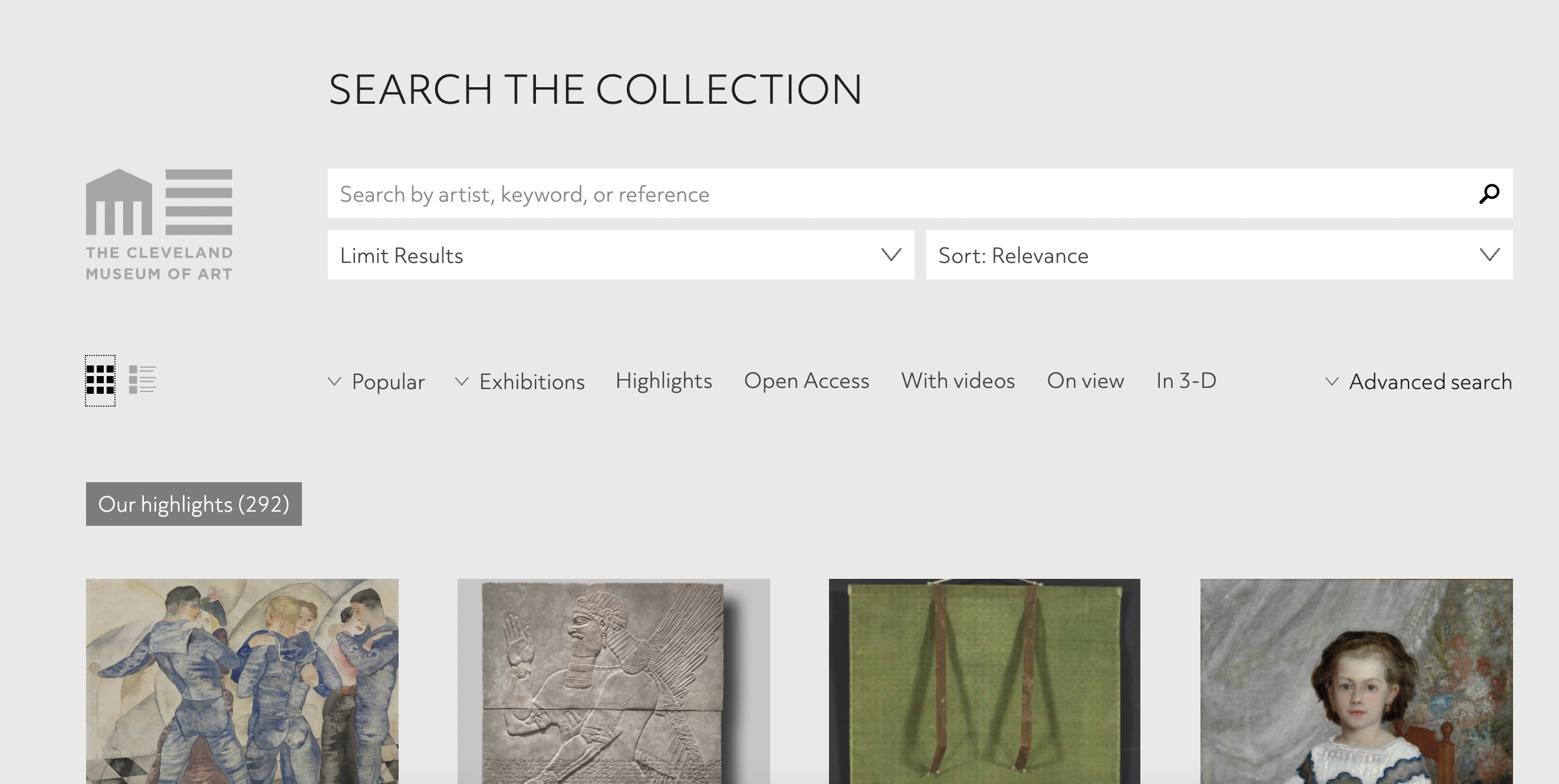This screenshot has height=784, width=1559.
Task: Open the green textile hanging thumbnail
Action: pos(984,681)
